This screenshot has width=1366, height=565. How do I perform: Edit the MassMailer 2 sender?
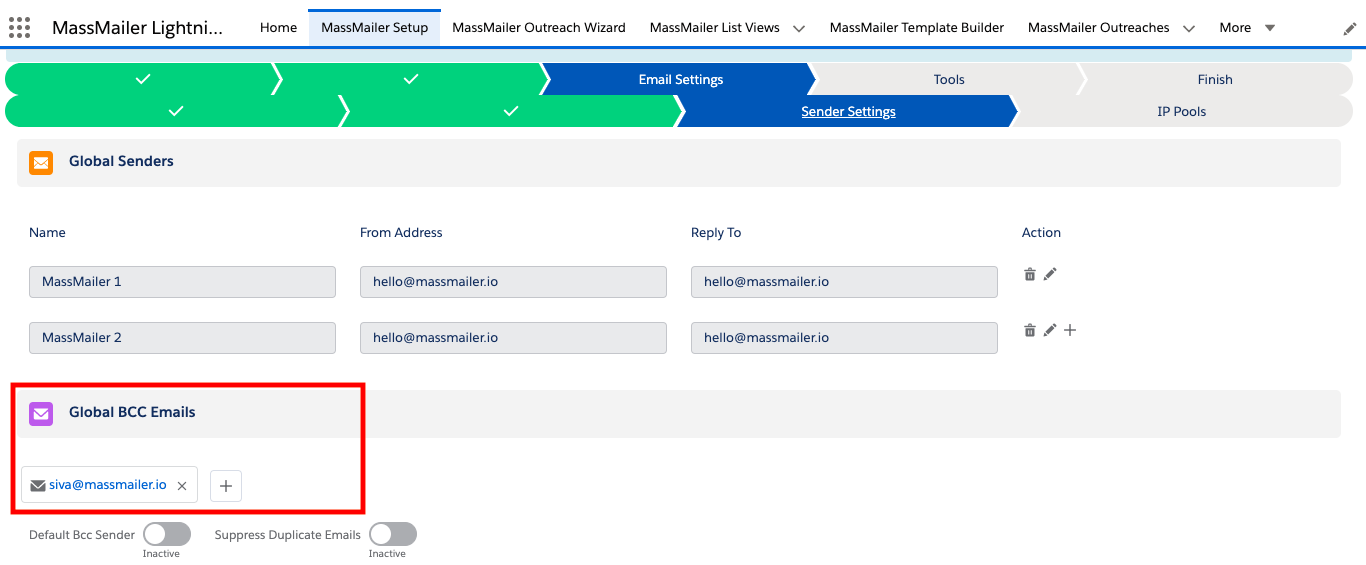(1050, 330)
